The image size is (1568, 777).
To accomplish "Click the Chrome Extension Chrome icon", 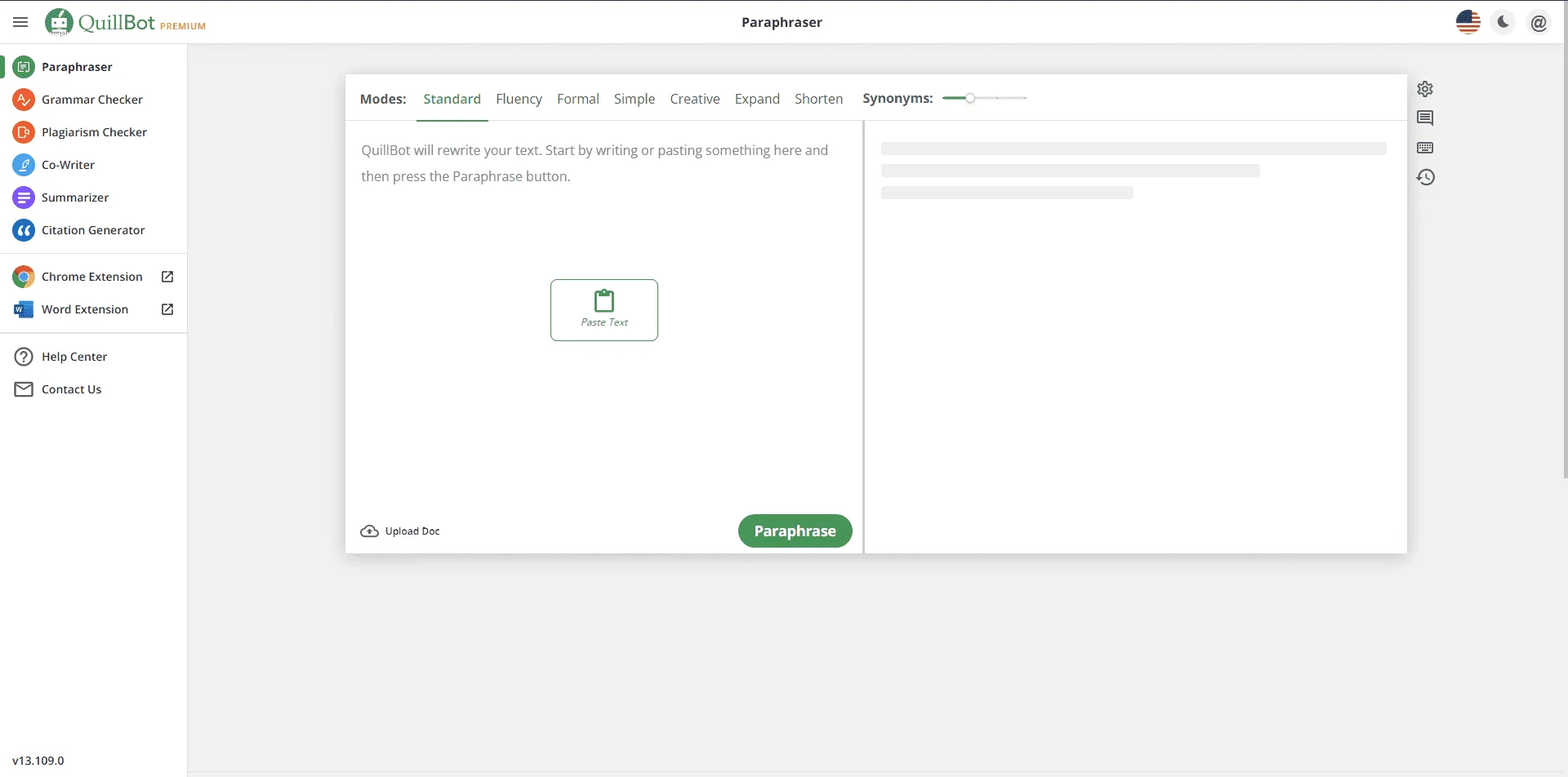I will [x=24, y=277].
